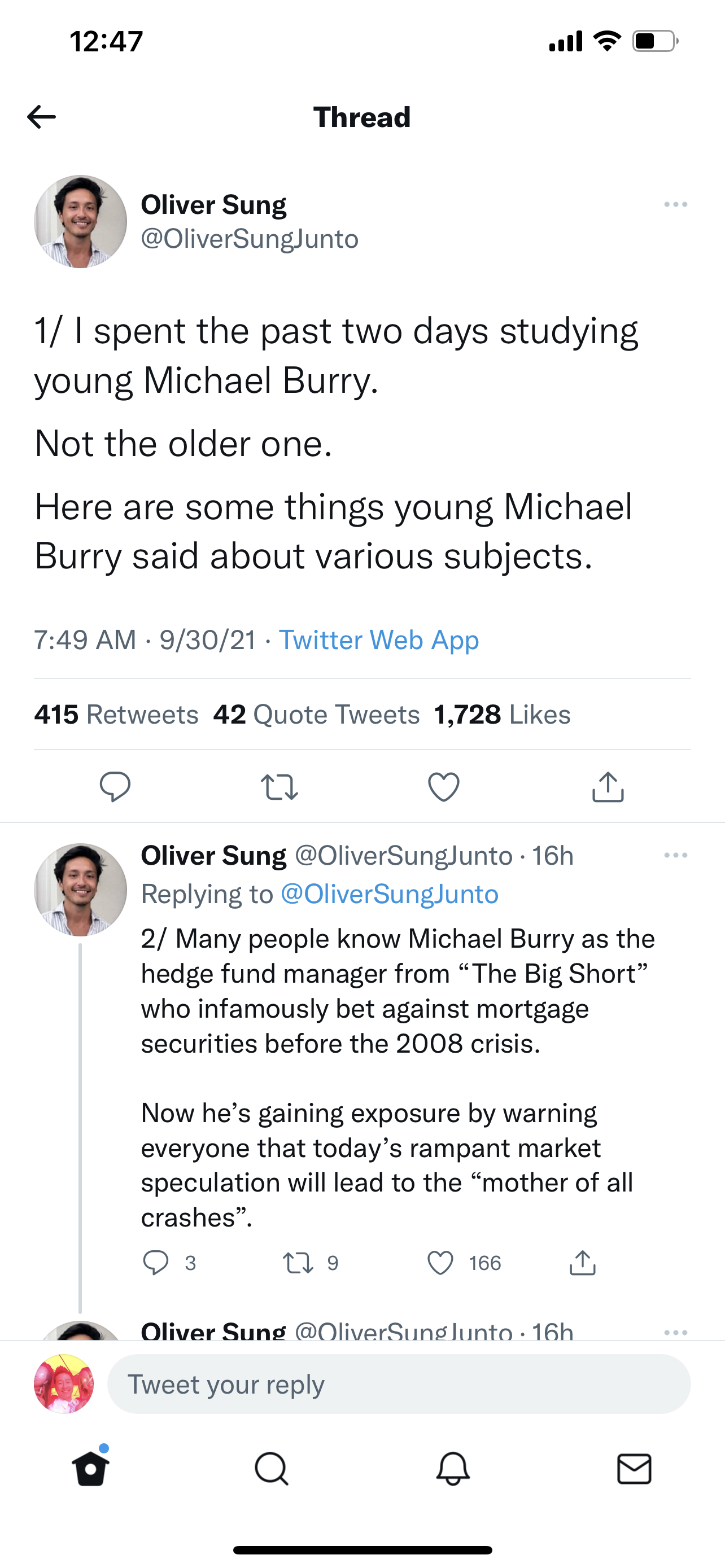Retweet the second tweet with 9 retweets
The width and height of the screenshot is (725, 1568).
(x=298, y=1263)
